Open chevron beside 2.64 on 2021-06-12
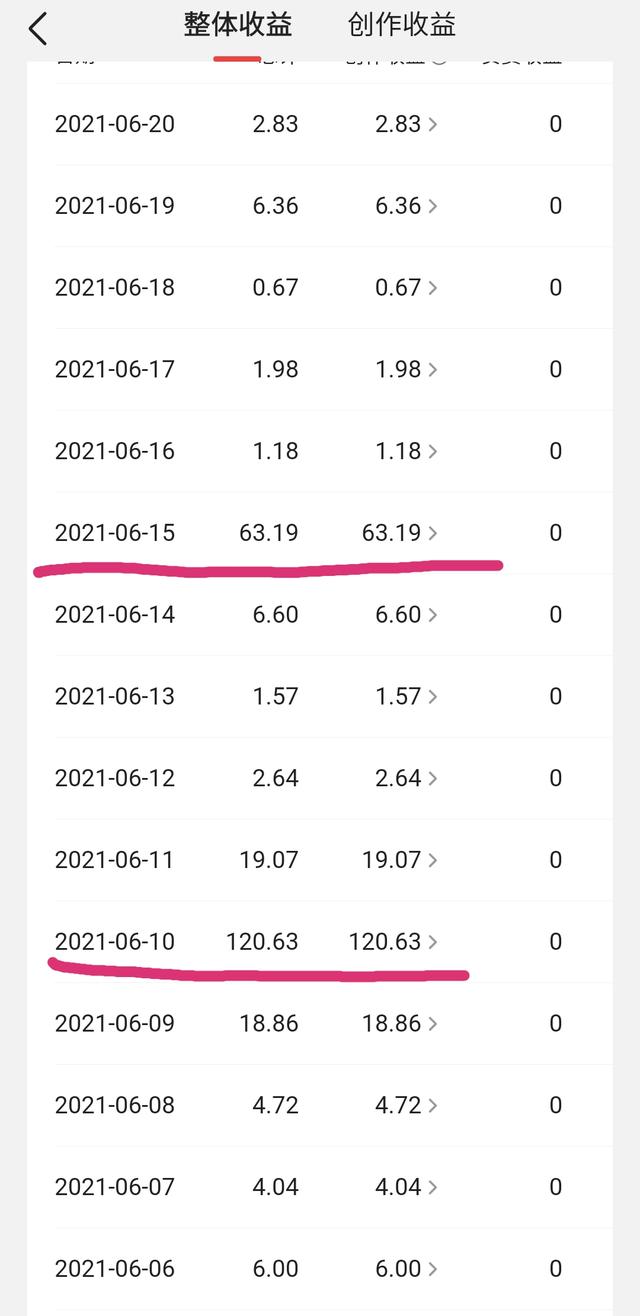 [x=432, y=779]
